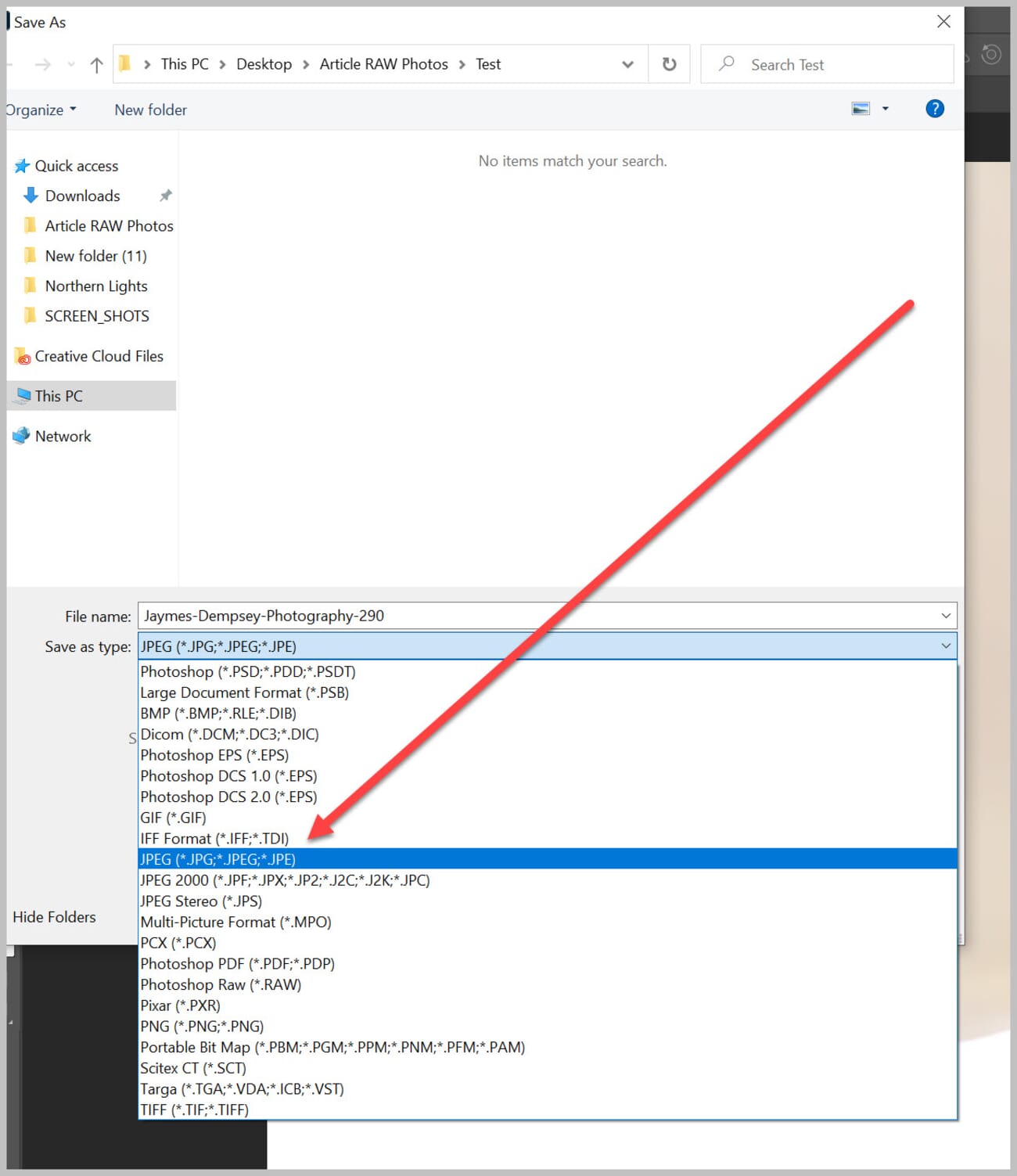Screen dimensions: 1017x1176
Task: Select TIFF format from the list
Action: tap(194, 1109)
